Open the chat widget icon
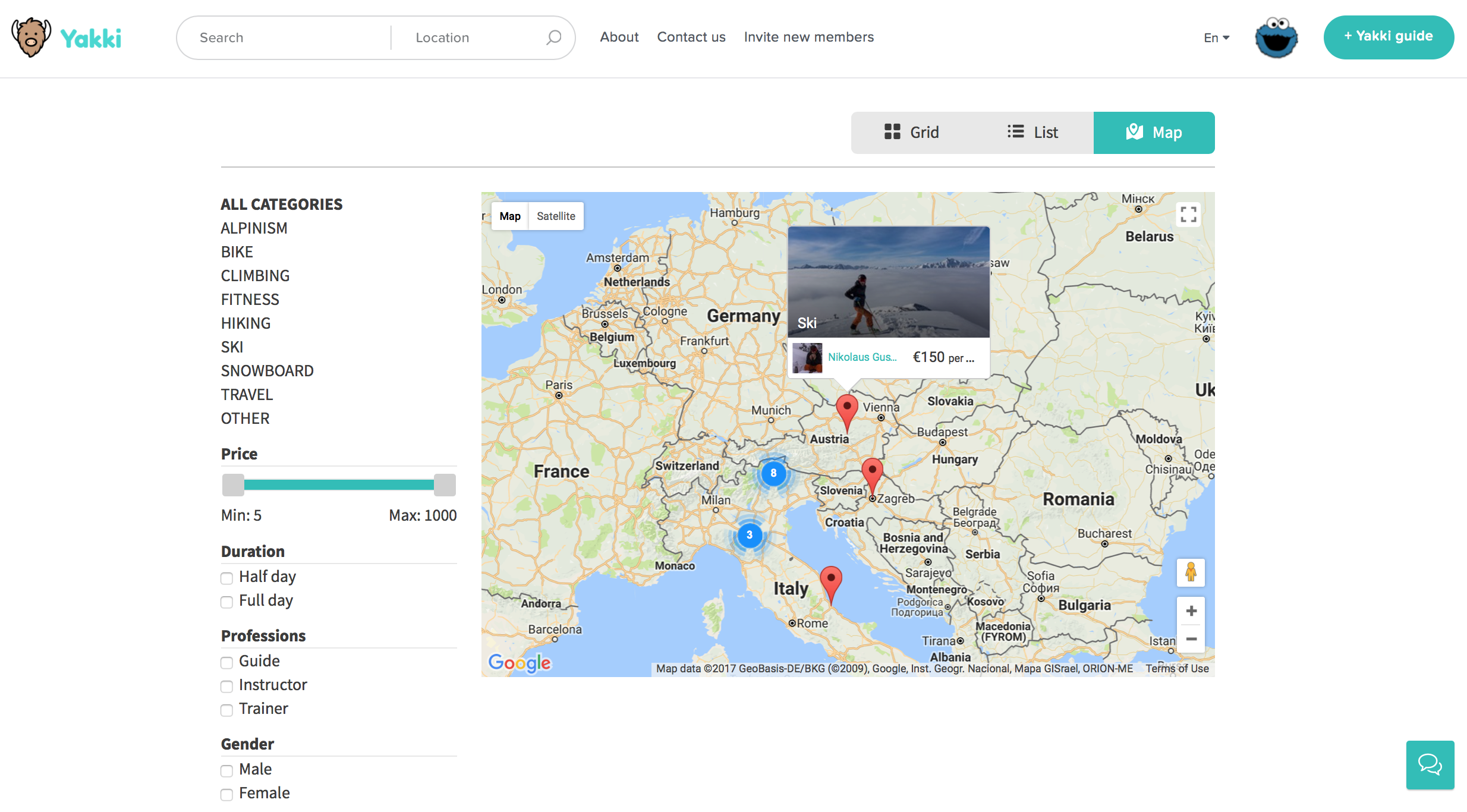This screenshot has width=1467, height=812. (x=1430, y=764)
